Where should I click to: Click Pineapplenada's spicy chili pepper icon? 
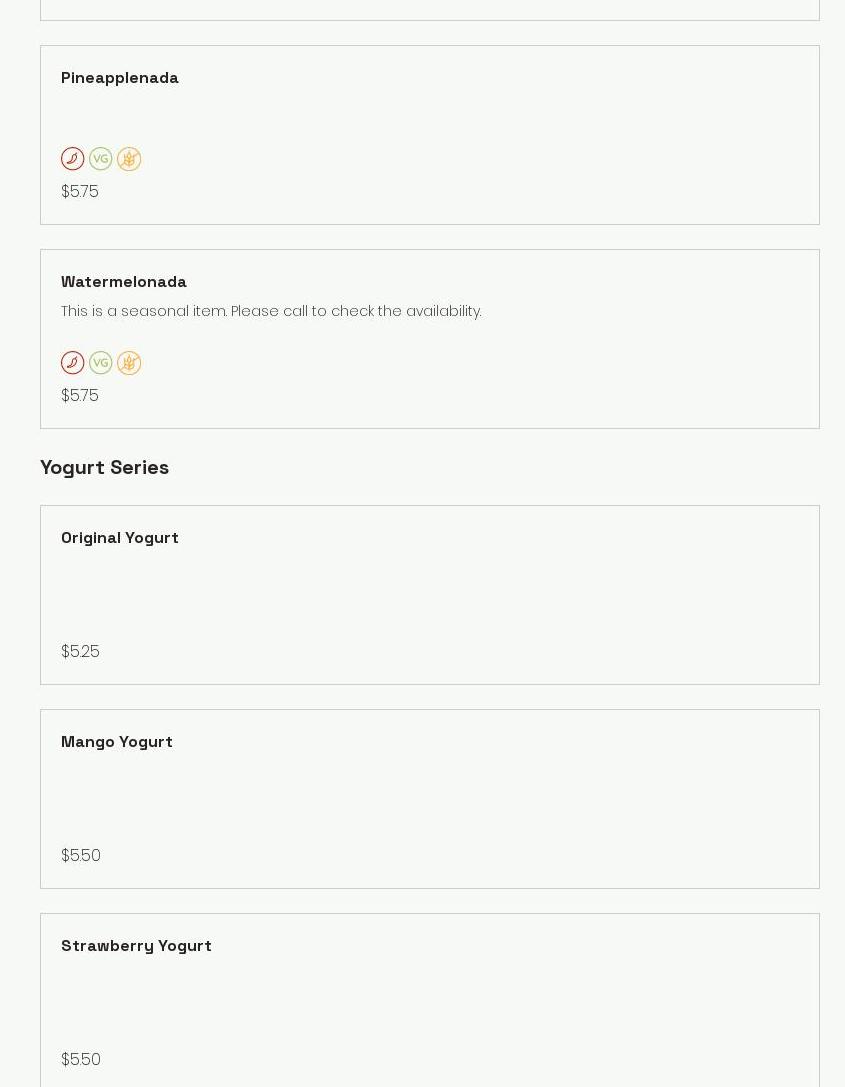[72, 159]
